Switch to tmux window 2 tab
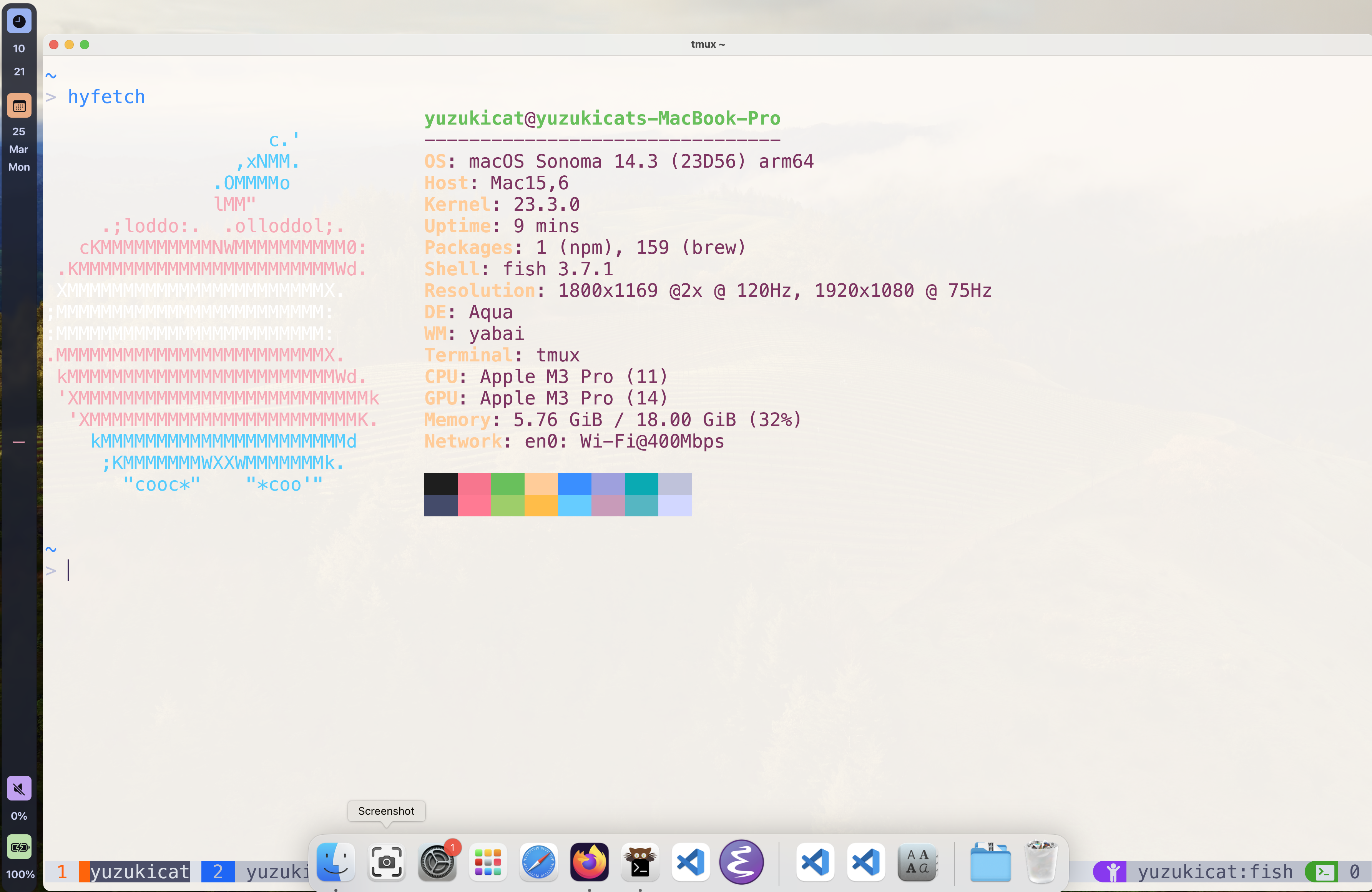 [218, 871]
